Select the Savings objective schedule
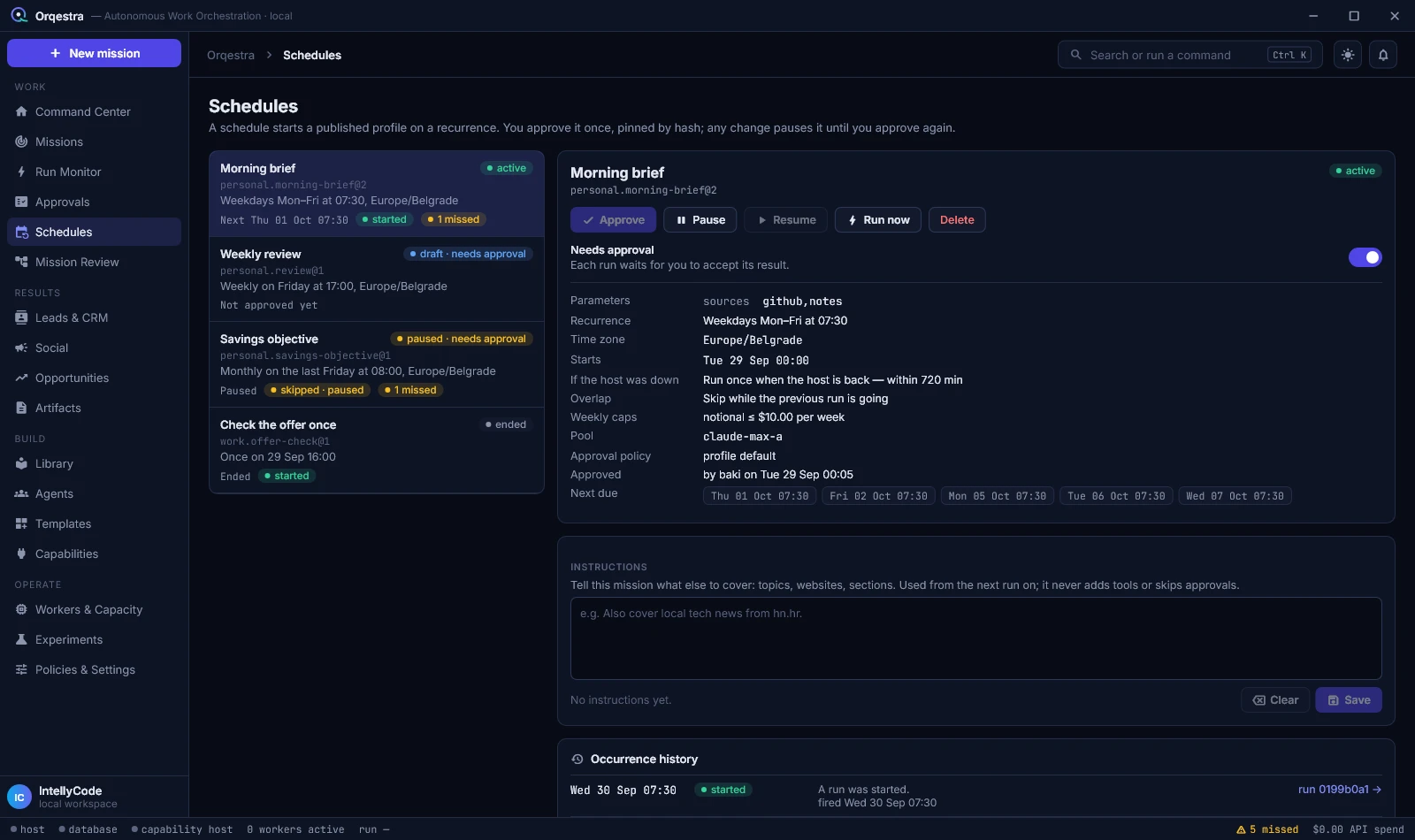 pyautogui.click(x=377, y=364)
